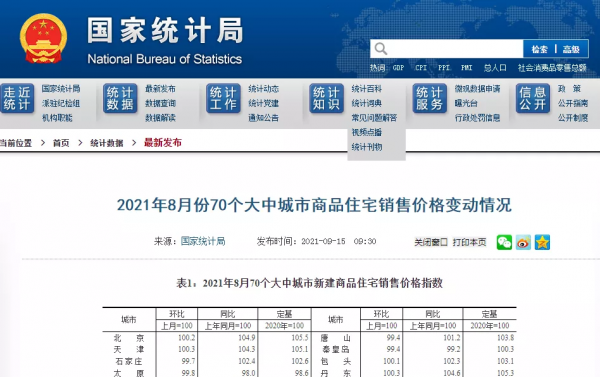Select hot word 社会消费品零售总额

(x=552, y=68)
